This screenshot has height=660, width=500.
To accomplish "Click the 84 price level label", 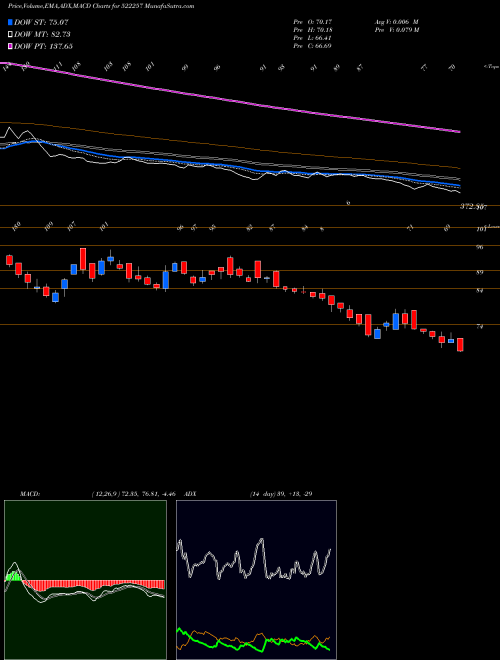I will pos(479,291).
